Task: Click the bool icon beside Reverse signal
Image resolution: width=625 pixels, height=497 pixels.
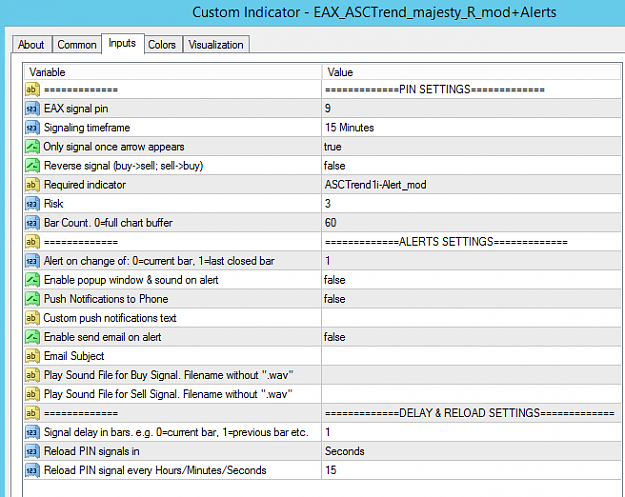Action: pyautogui.click(x=32, y=165)
